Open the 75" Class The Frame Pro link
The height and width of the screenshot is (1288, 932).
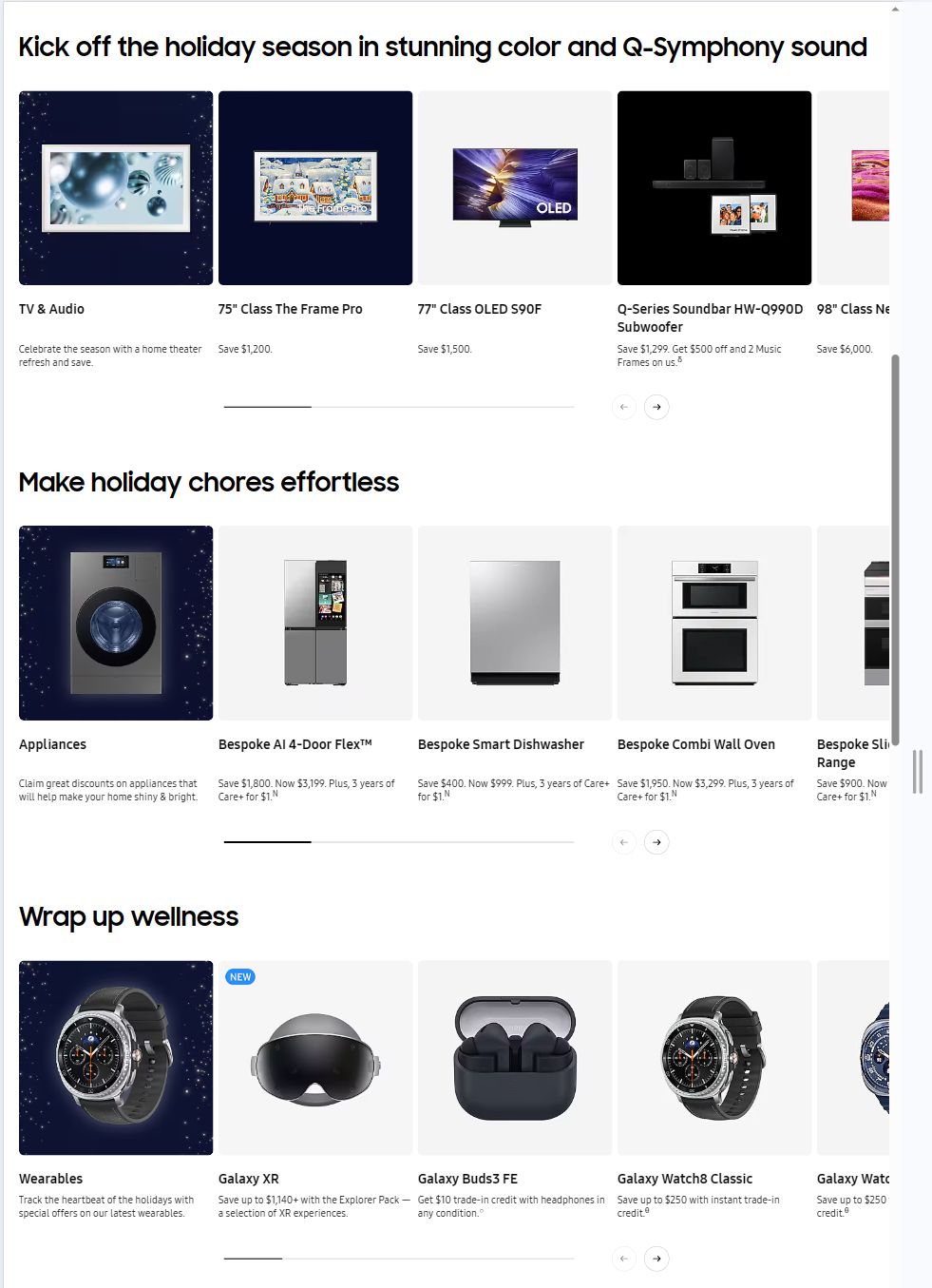pos(290,309)
